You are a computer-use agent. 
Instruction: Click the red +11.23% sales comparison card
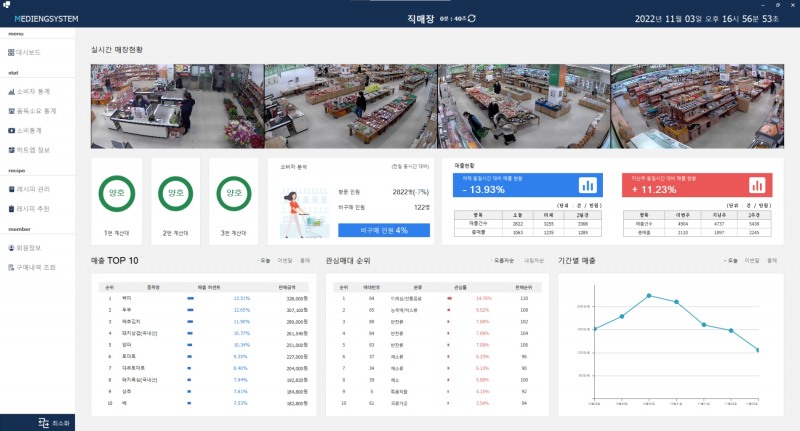[697, 185]
